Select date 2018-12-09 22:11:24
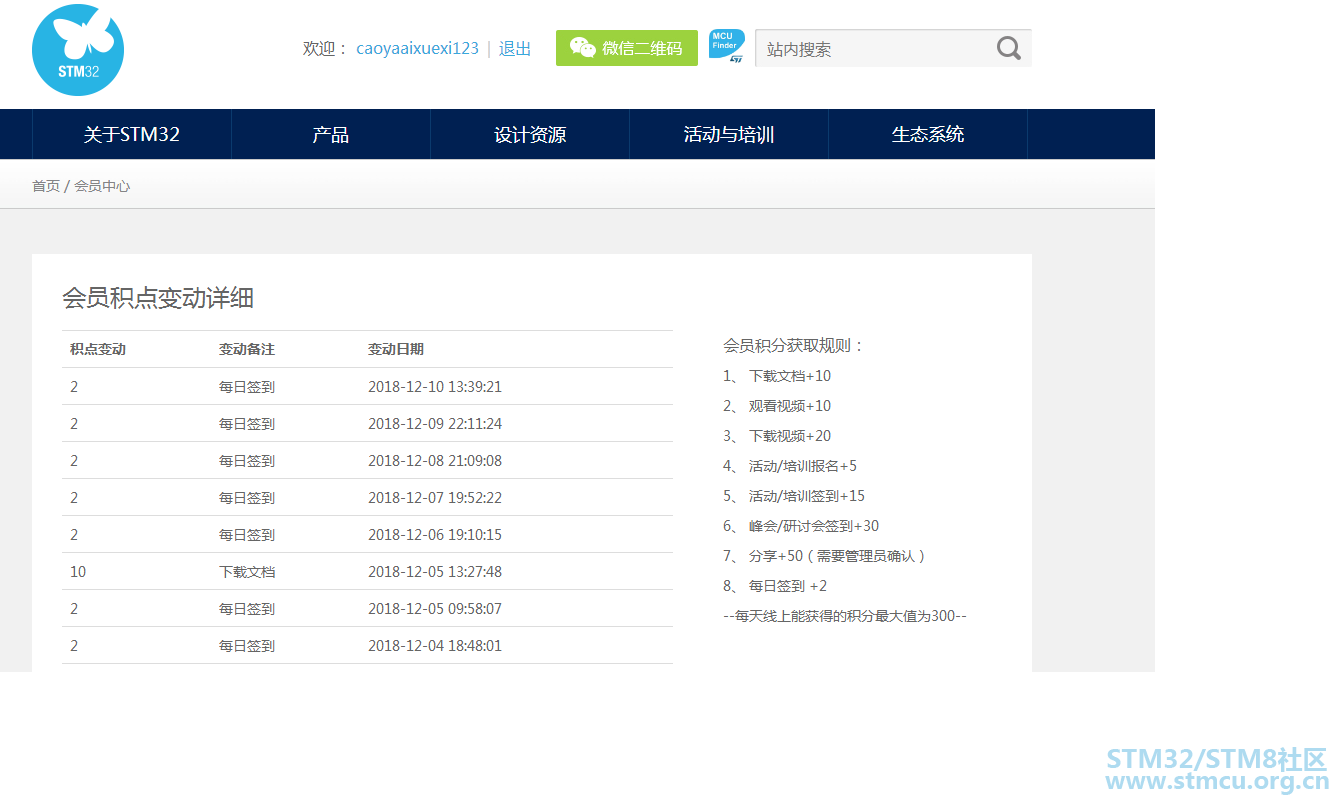Image resolution: width=1338 pixels, height=804 pixels. pyautogui.click(x=435, y=424)
